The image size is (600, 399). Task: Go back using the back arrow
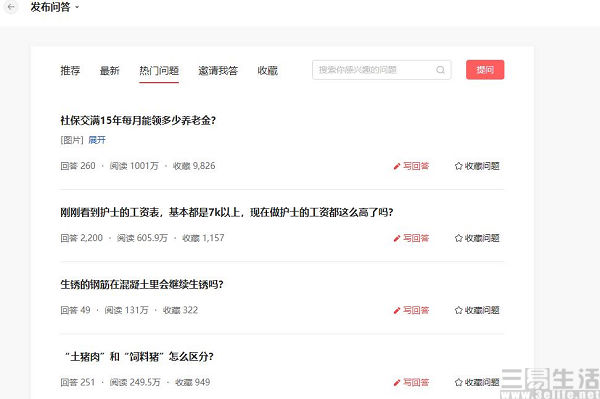click(x=11, y=7)
